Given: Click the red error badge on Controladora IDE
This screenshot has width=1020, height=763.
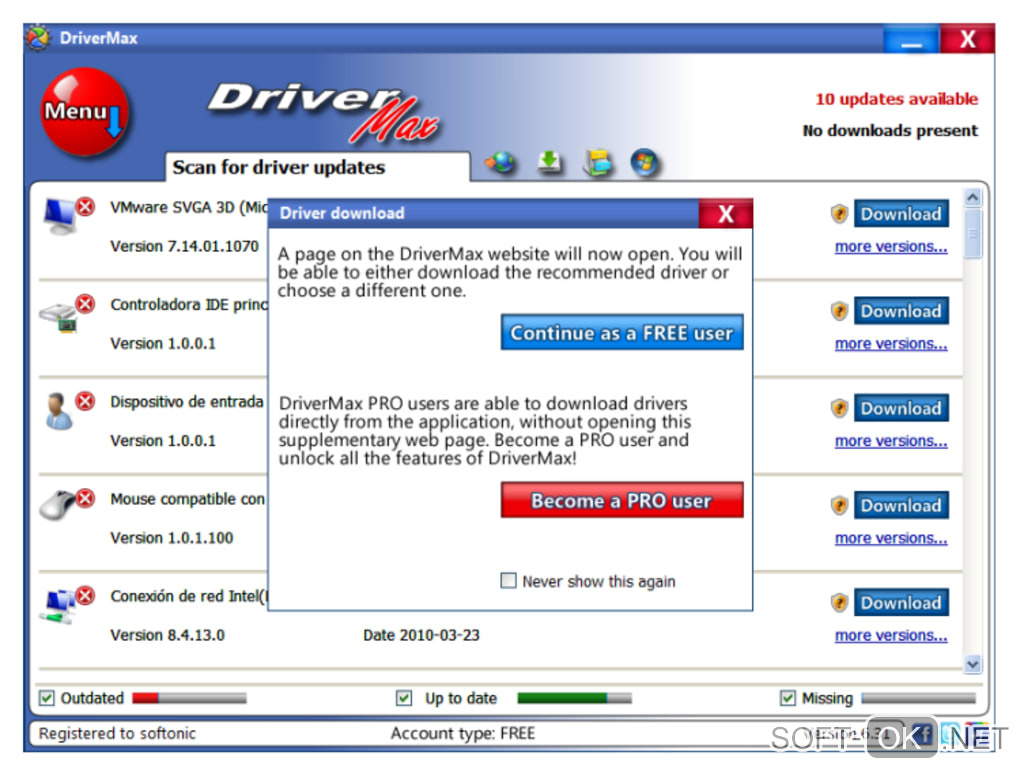Looking at the screenshot, I should pos(85,304).
